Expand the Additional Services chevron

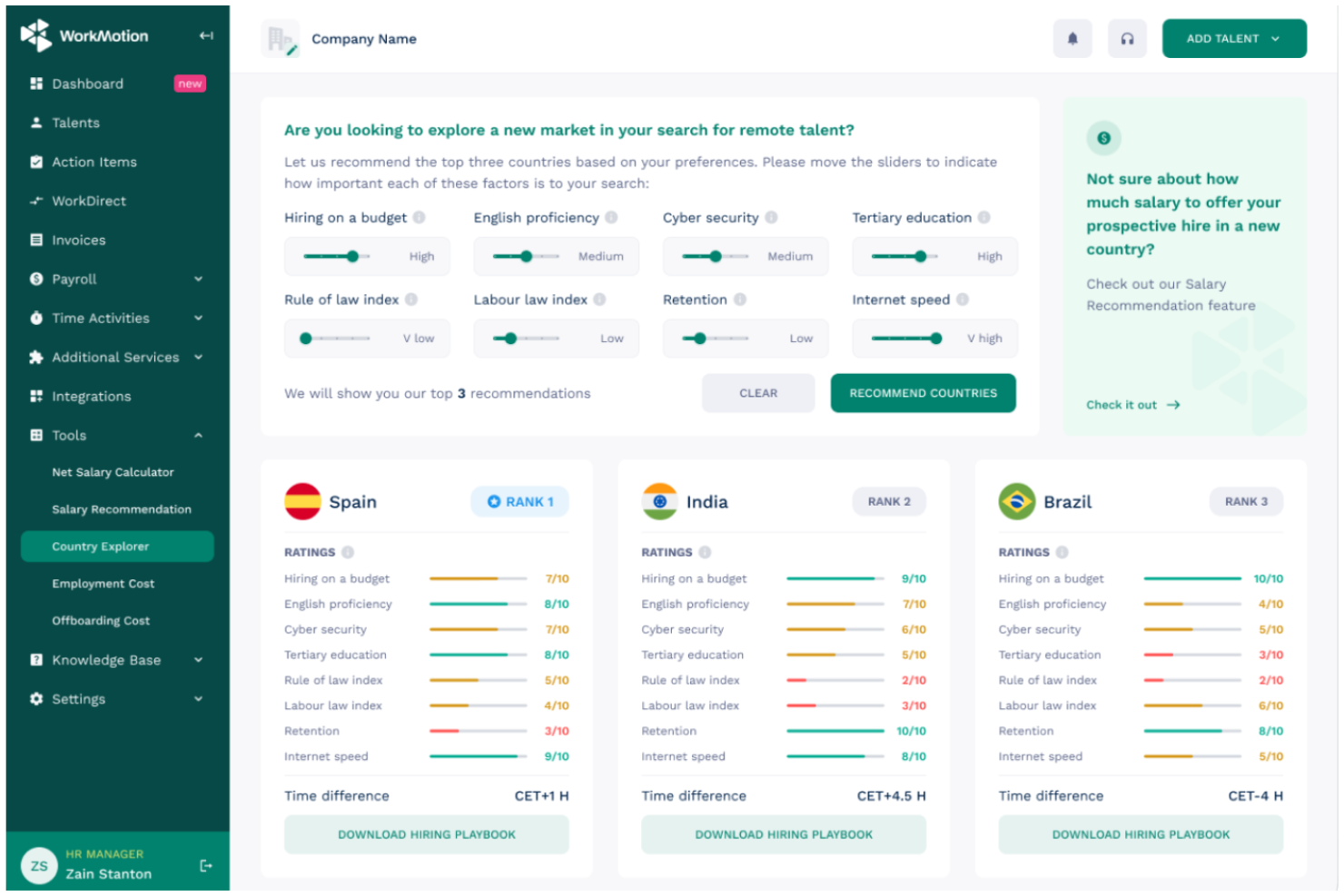pos(198,357)
